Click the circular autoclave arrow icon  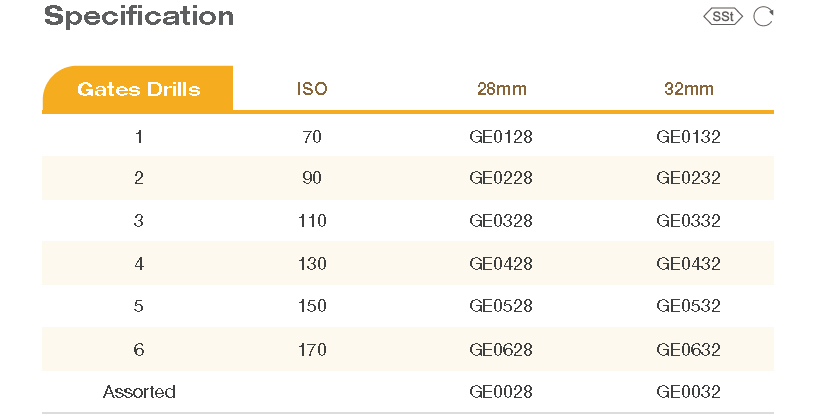[x=763, y=17]
